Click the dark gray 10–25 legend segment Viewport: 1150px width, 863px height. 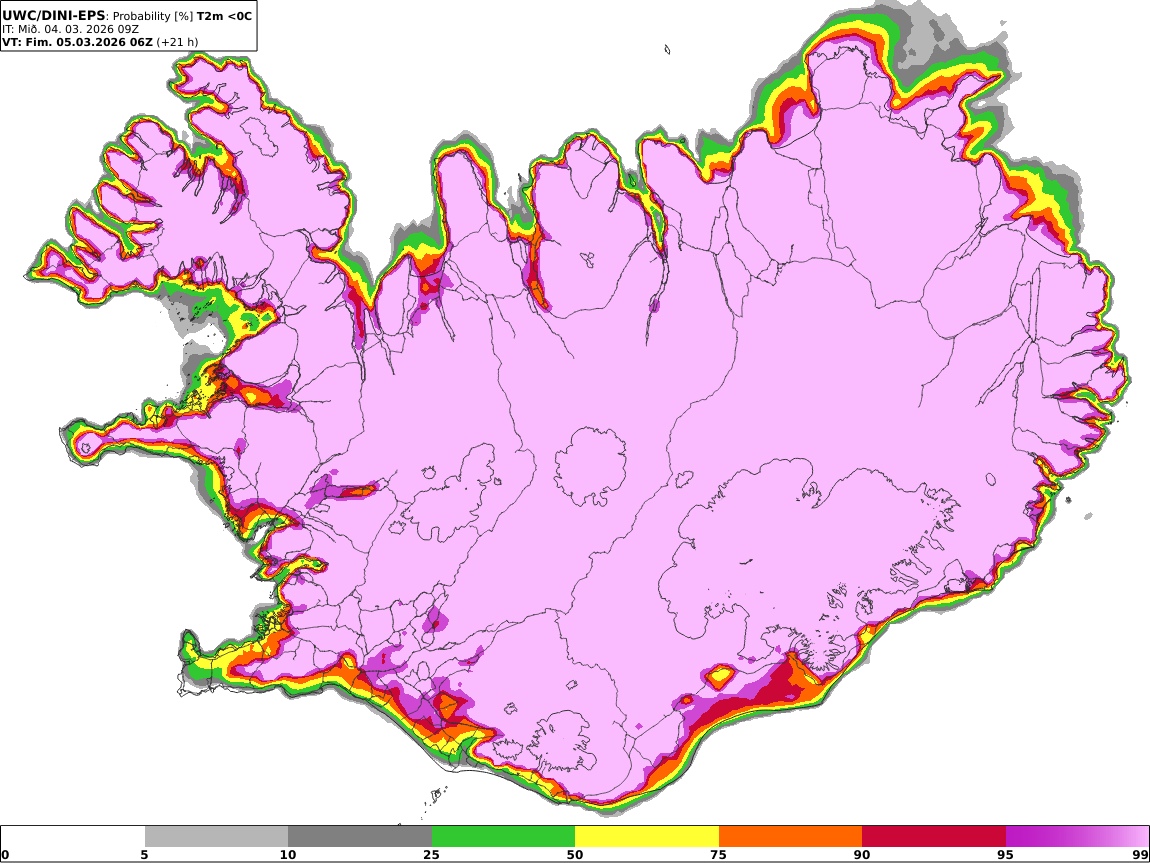click(x=360, y=837)
